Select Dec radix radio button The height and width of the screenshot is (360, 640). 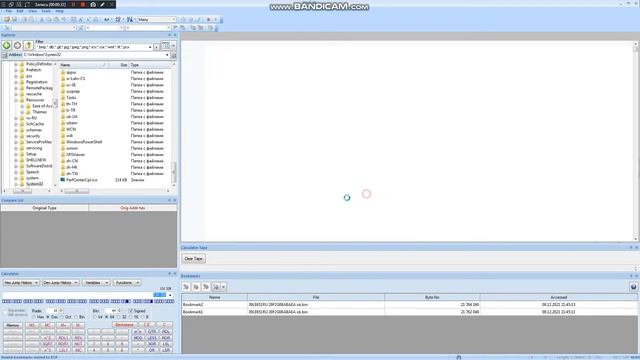pyautogui.click(x=48, y=317)
